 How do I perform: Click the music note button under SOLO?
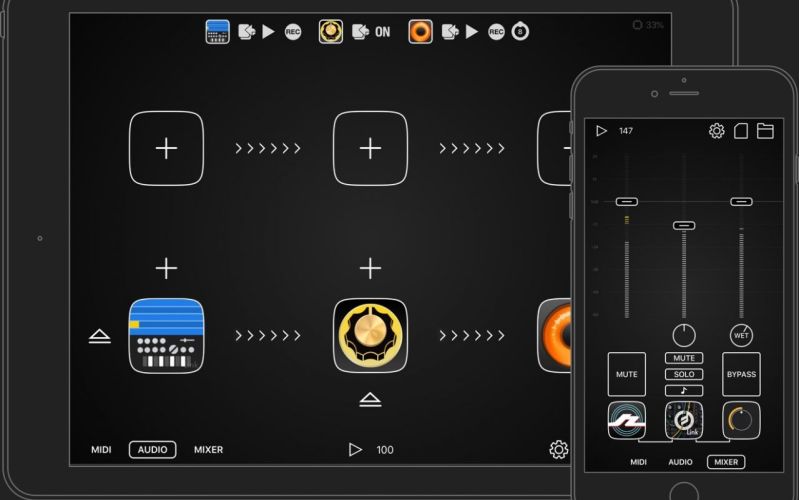684,390
